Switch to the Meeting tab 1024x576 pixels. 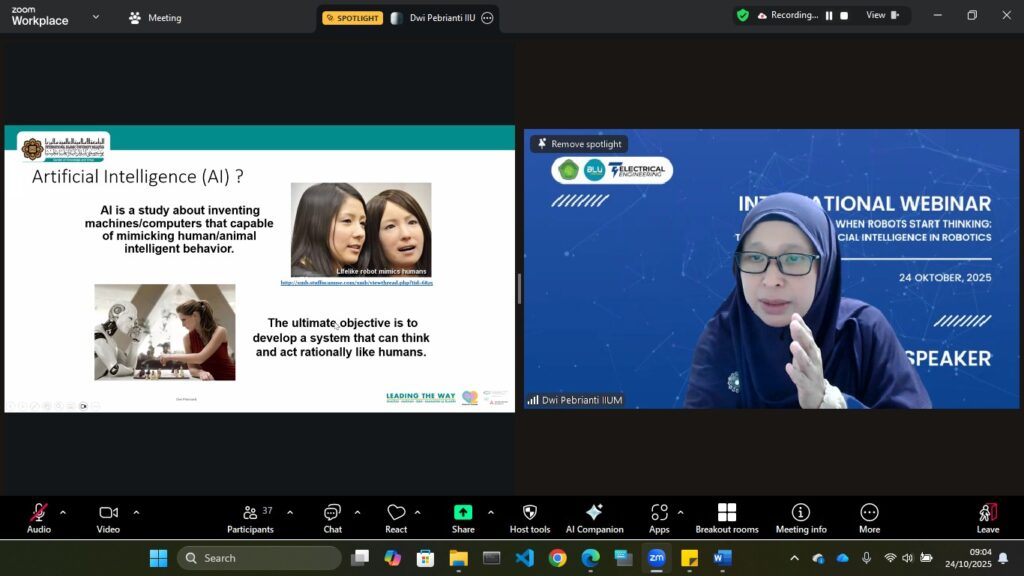tap(155, 18)
